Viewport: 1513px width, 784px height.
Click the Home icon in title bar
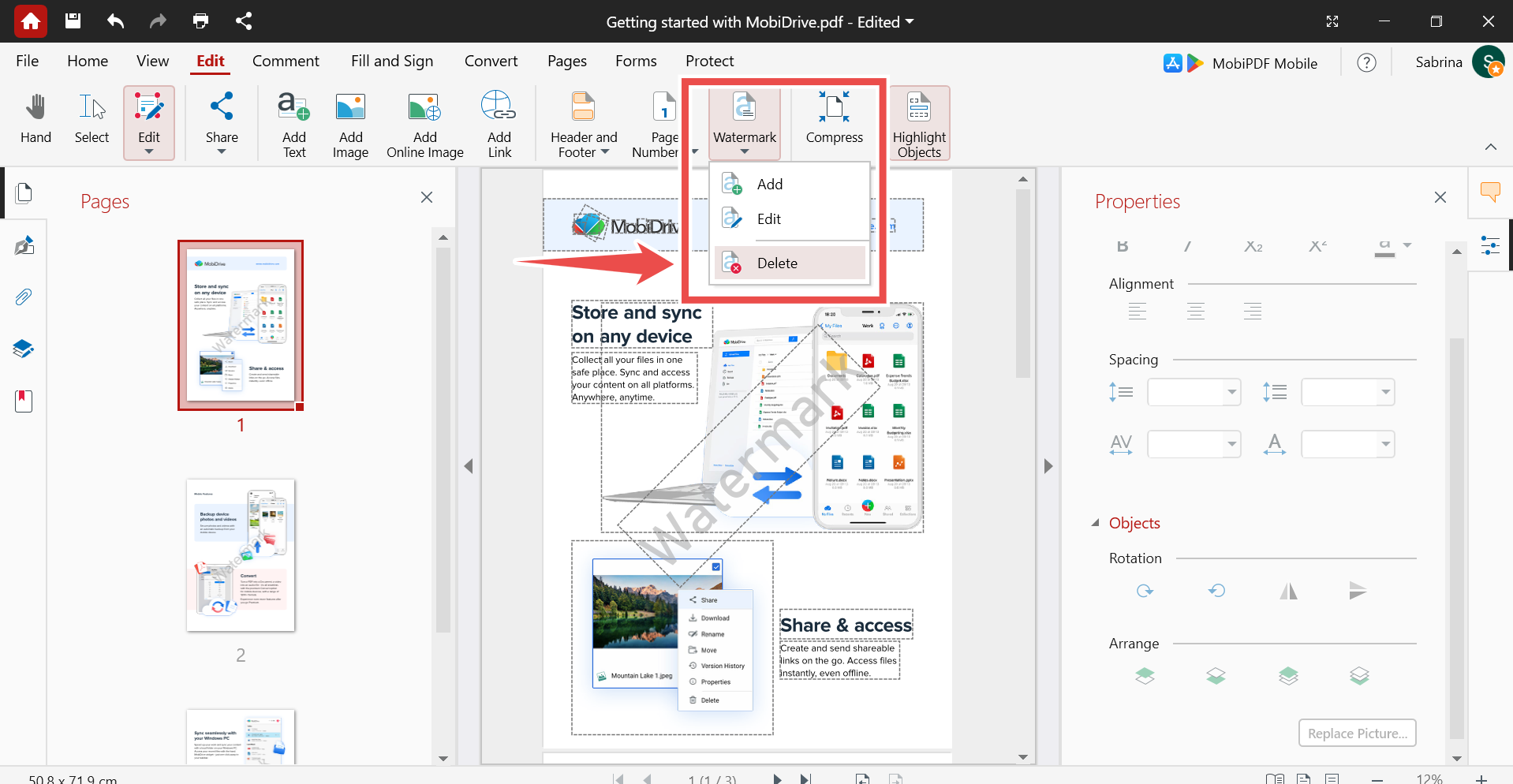(31, 21)
